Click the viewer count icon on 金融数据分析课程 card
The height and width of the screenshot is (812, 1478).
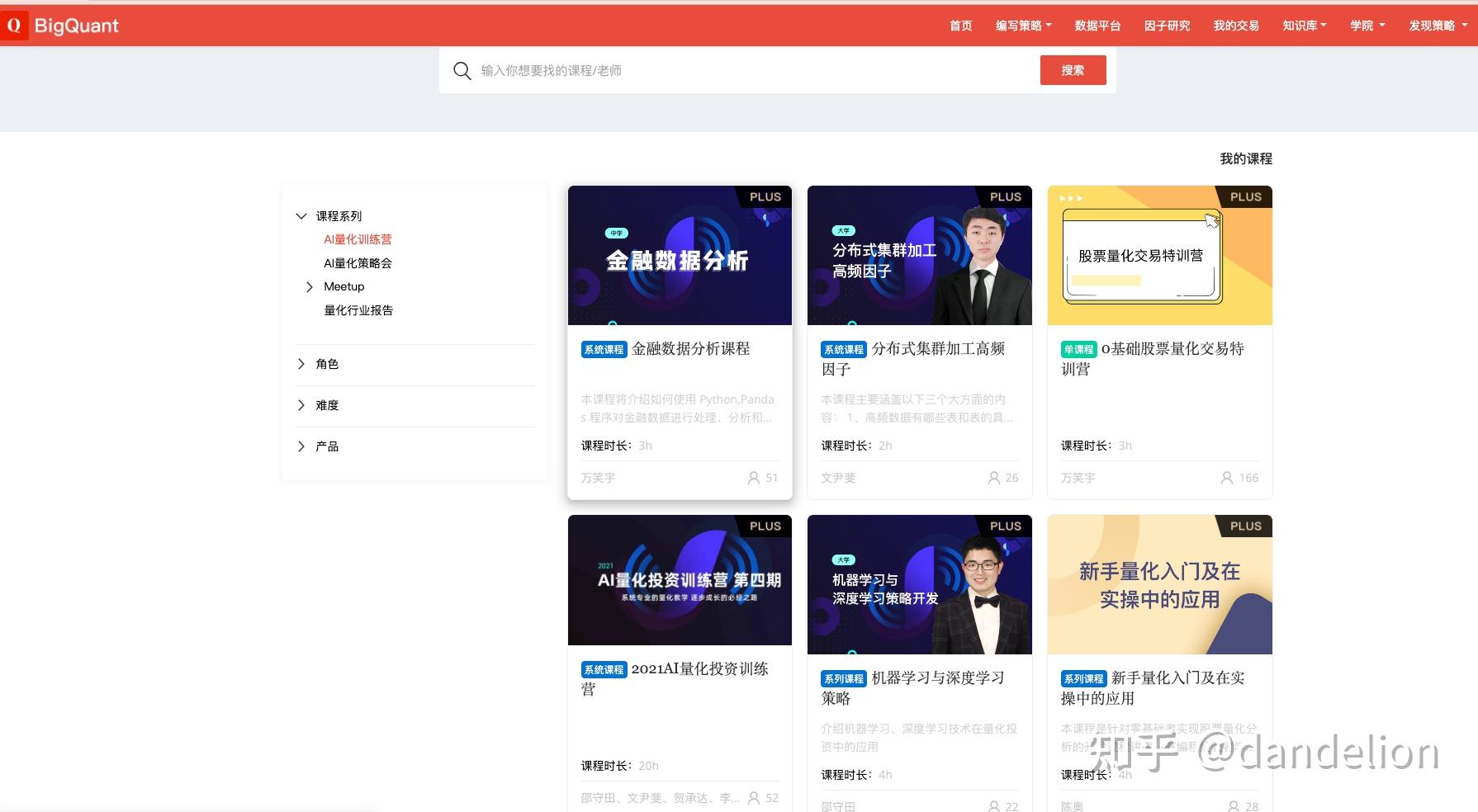[x=753, y=478]
